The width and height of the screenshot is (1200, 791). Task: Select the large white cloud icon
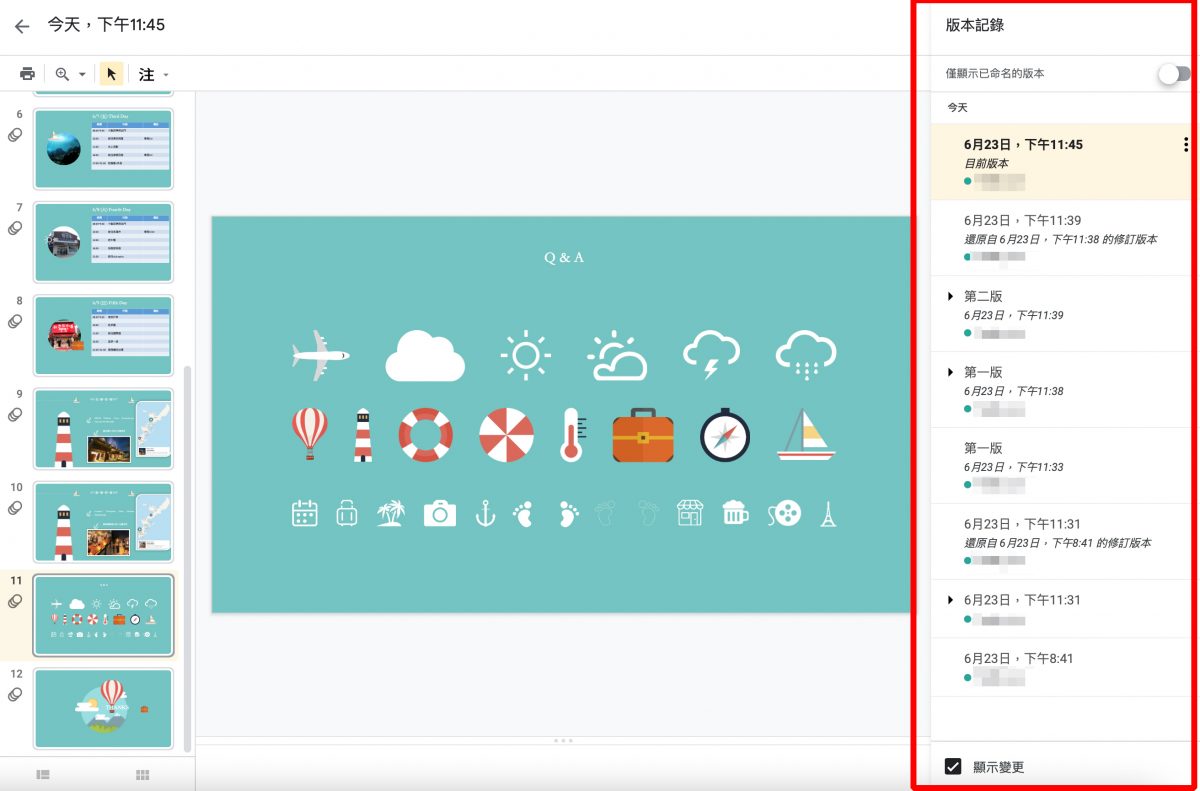(x=425, y=355)
